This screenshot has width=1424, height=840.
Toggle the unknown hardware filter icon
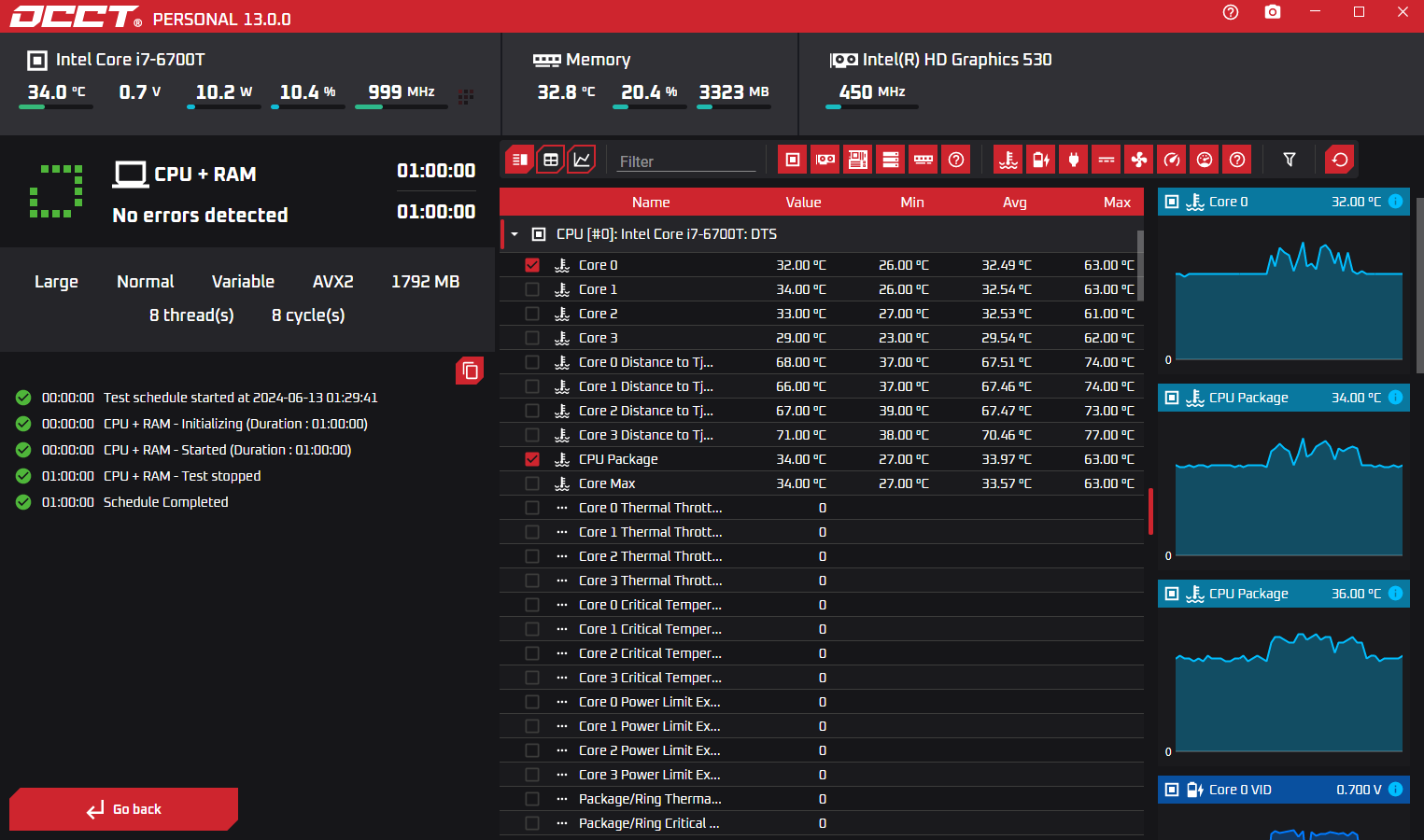pos(956,160)
